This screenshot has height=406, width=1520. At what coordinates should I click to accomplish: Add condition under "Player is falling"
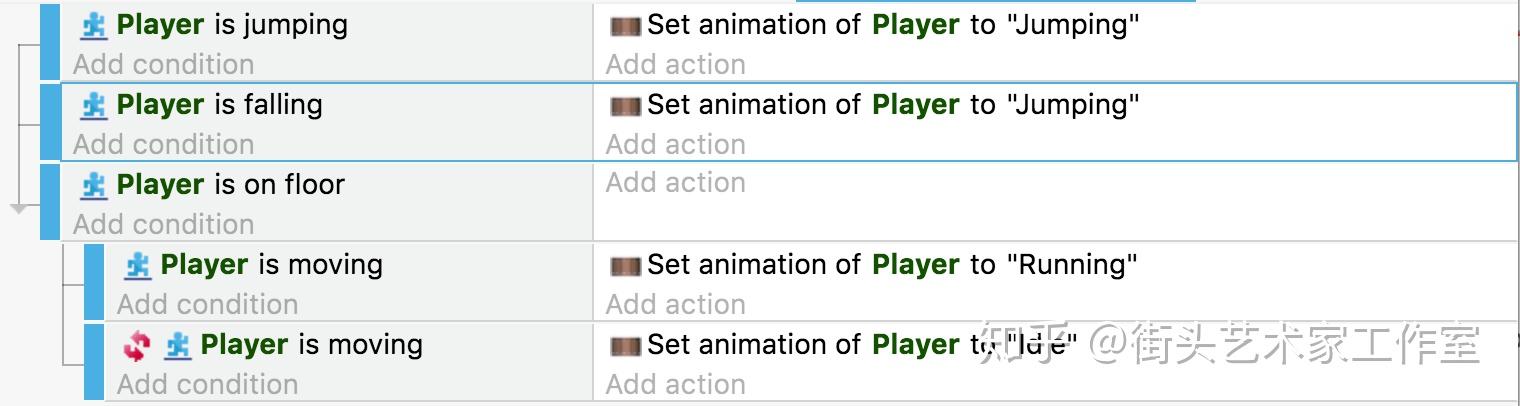[x=163, y=144]
